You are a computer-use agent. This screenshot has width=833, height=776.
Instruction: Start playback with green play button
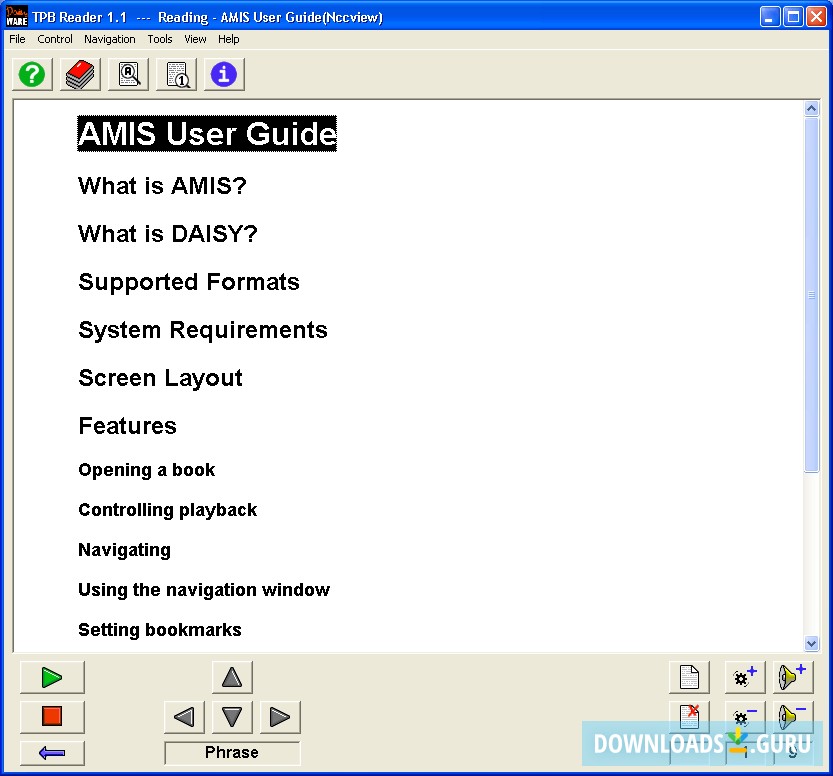pyautogui.click(x=52, y=678)
